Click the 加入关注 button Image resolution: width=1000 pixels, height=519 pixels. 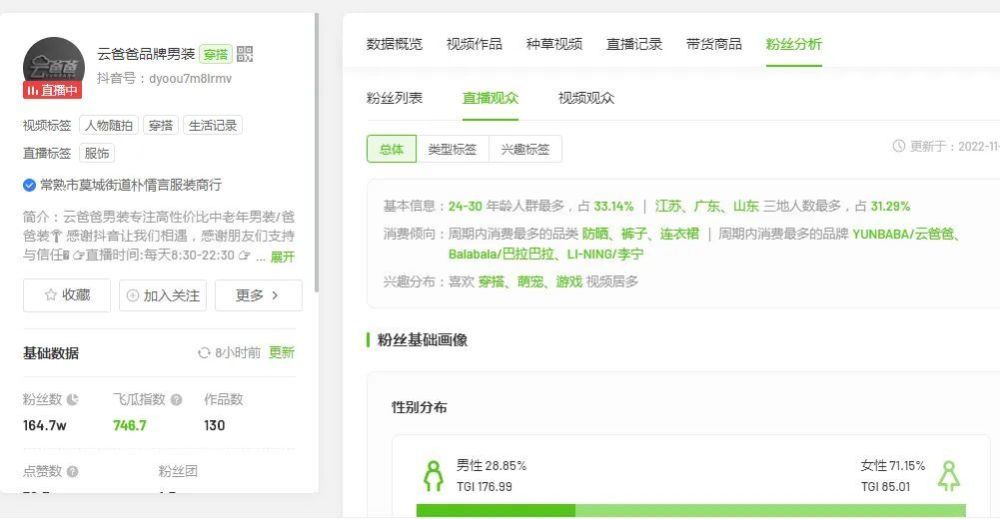pos(163,295)
